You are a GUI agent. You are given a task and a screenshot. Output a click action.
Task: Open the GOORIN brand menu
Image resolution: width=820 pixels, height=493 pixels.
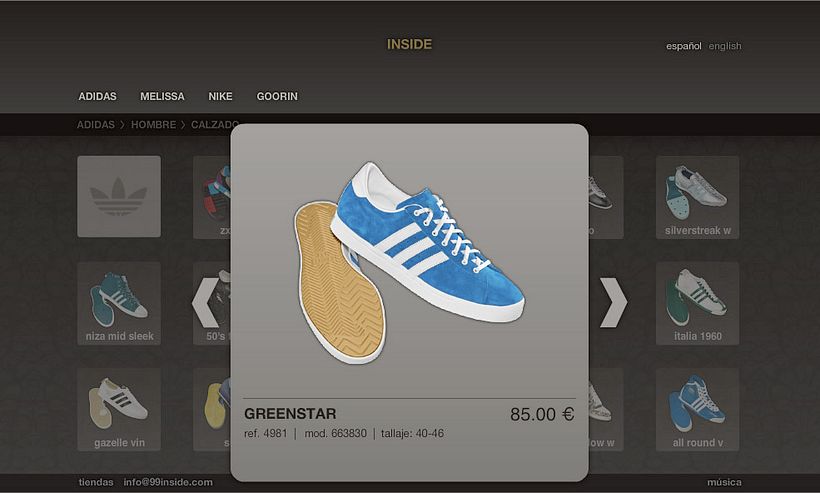(x=277, y=96)
